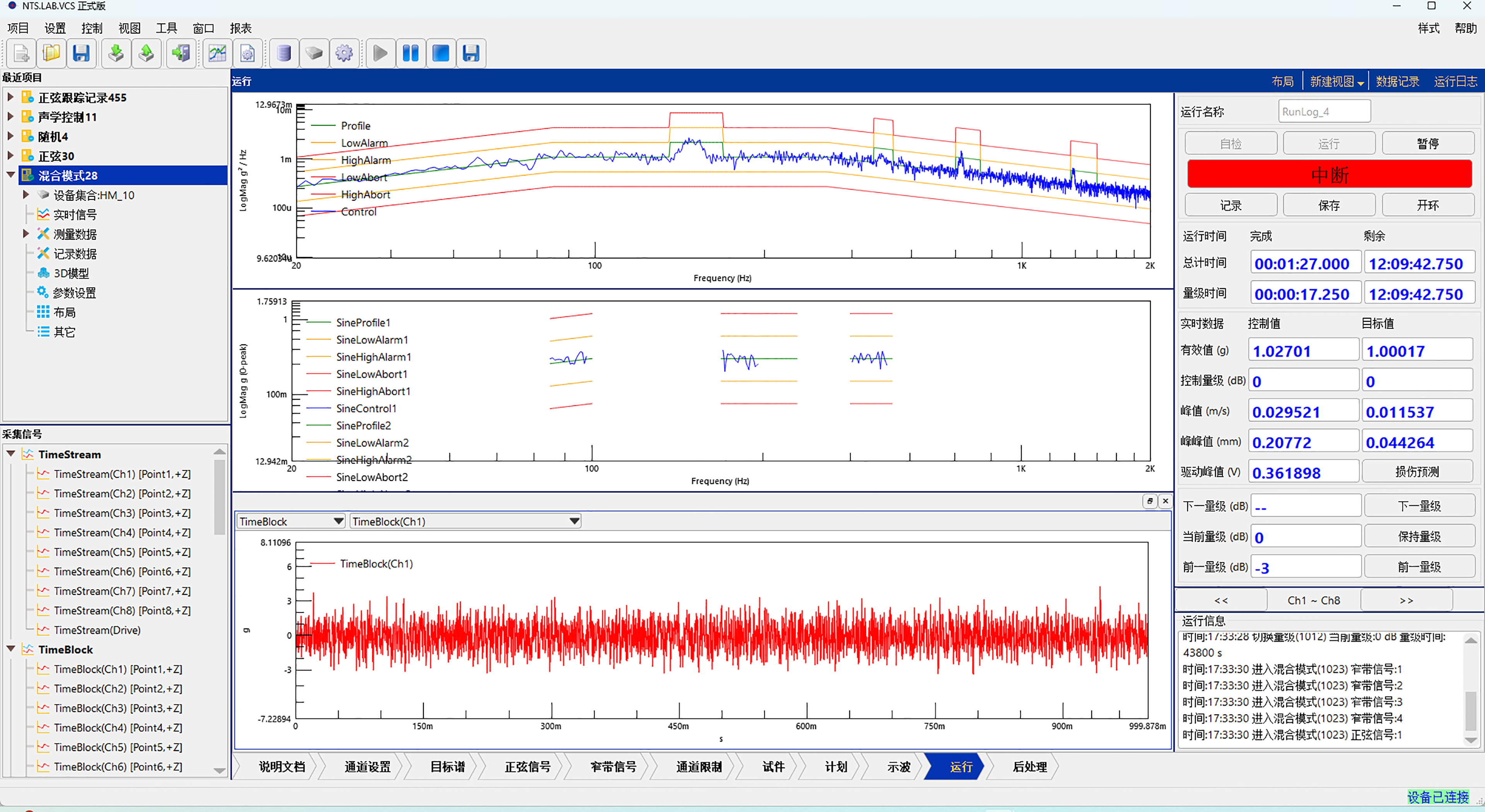Switch to the 目标谱 tab
Screen dimensions: 1485x812
pos(448,766)
